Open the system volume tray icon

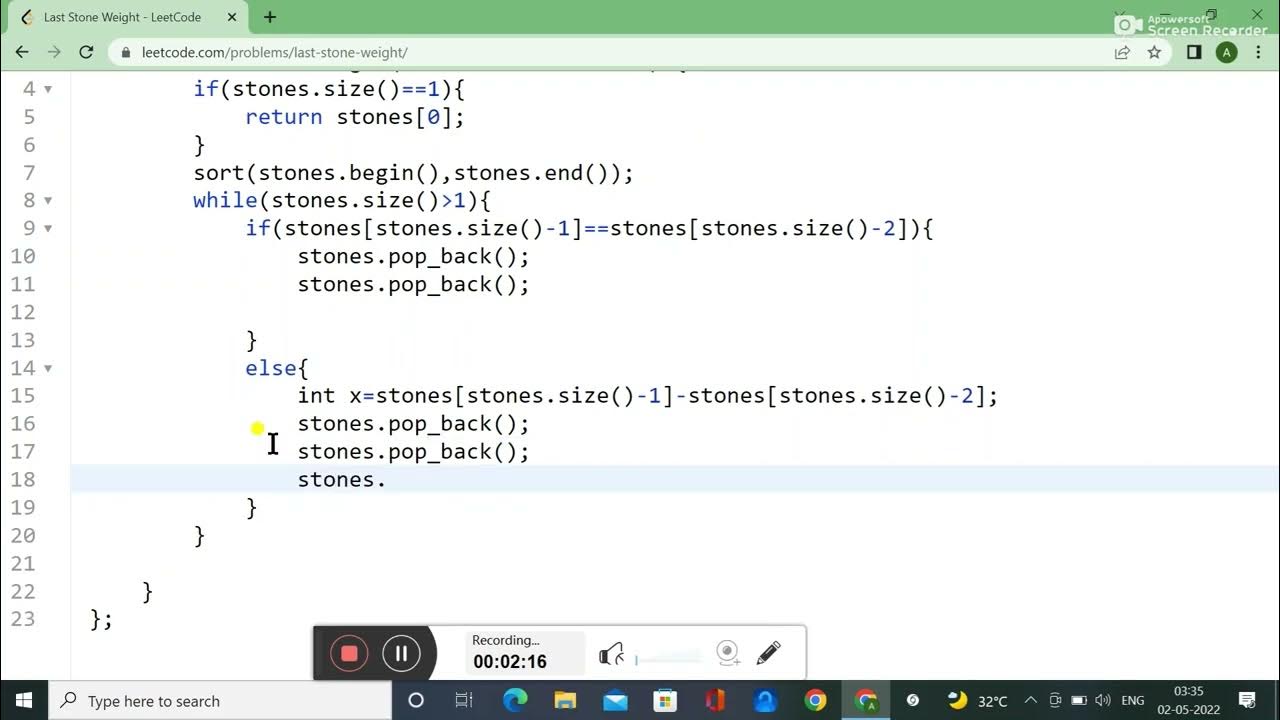click(x=1103, y=700)
